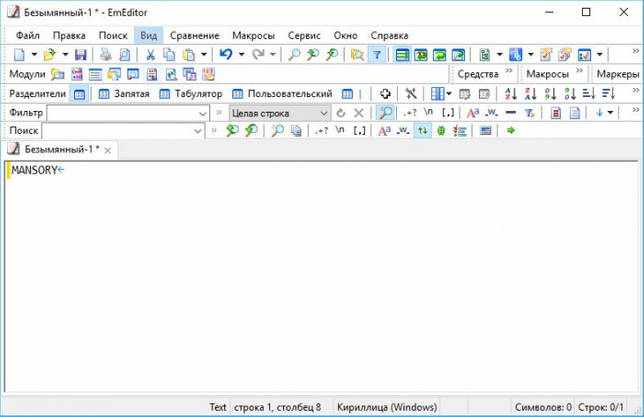
Task: Expand the Средства toolbar overflow chevron
Action: tap(508, 71)
